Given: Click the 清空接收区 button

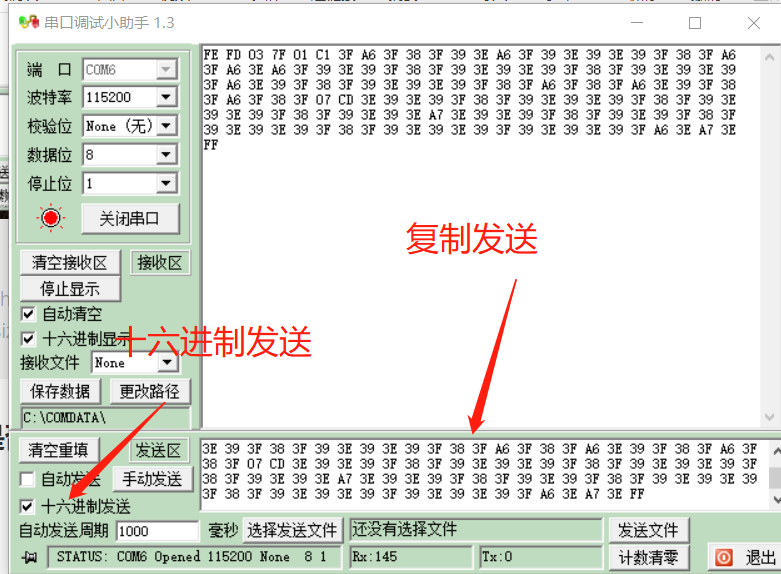Looking at the screenshot, I should click(x=70, y=263).
